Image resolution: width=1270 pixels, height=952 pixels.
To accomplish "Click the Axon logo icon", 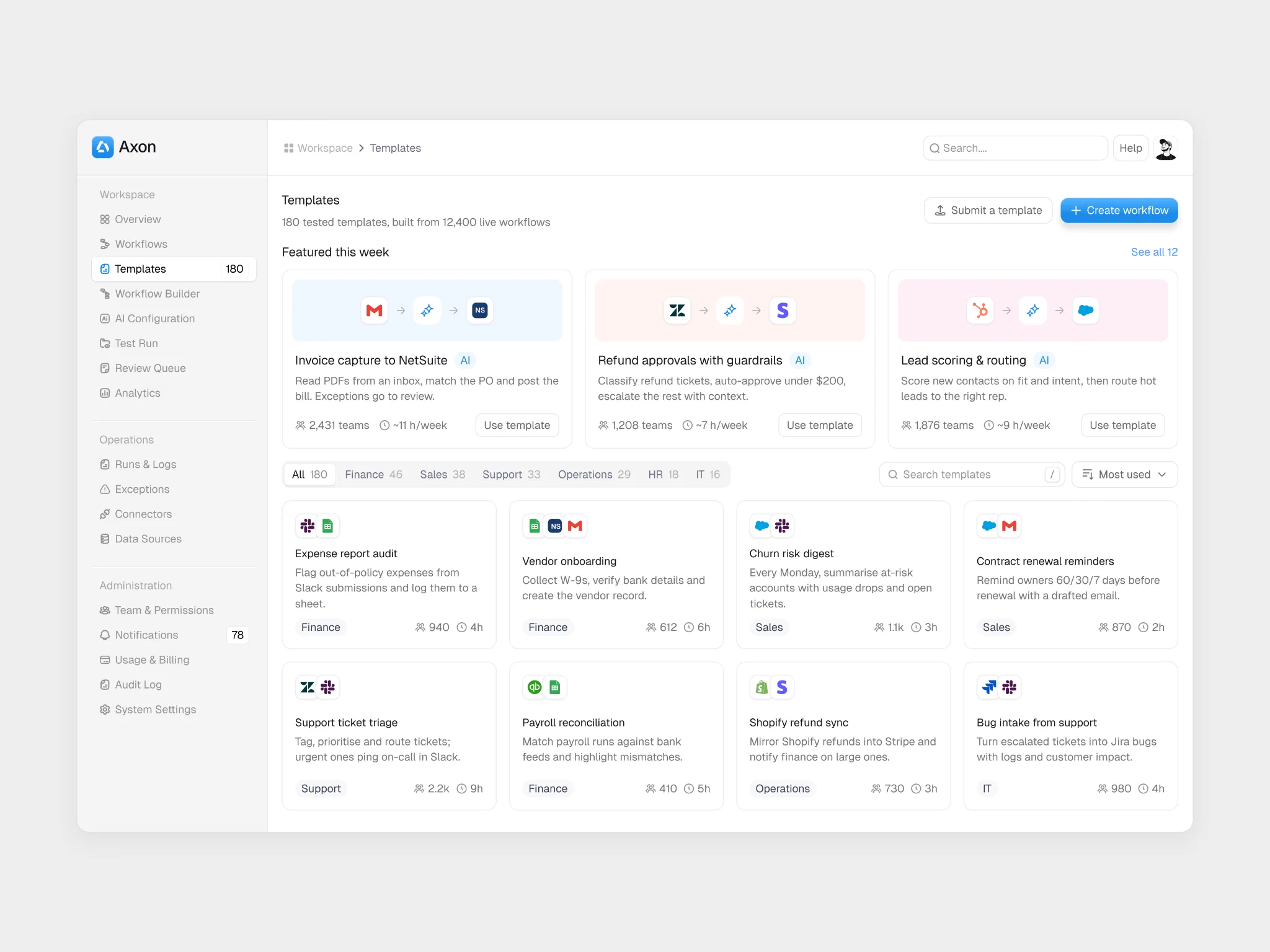I will coord(103,147).
